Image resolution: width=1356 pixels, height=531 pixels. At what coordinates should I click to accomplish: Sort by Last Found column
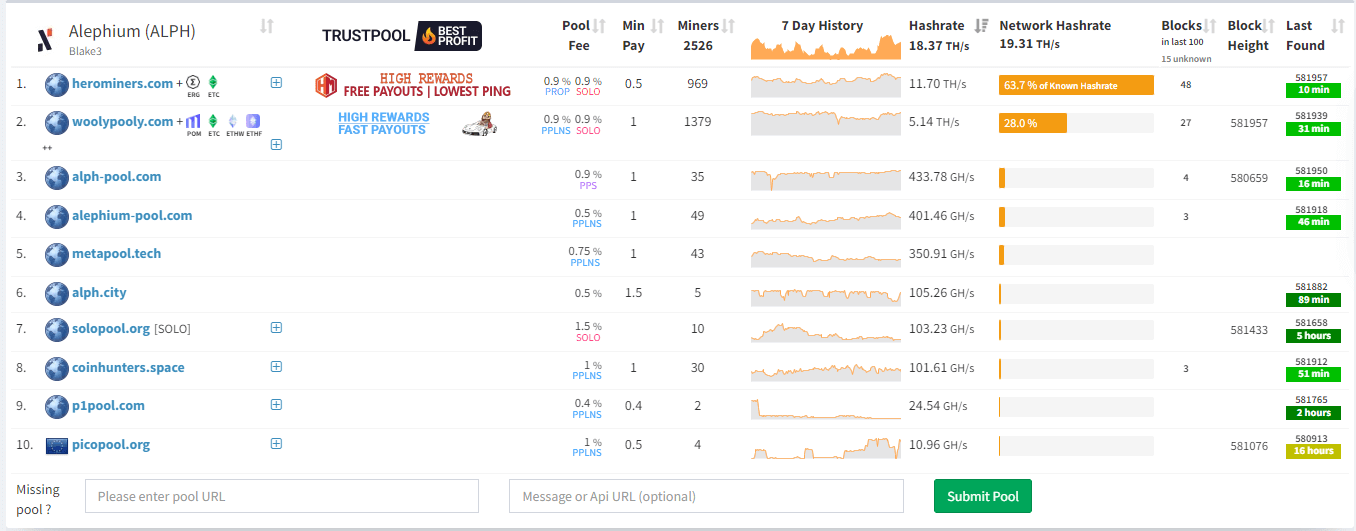[1338, 26]
